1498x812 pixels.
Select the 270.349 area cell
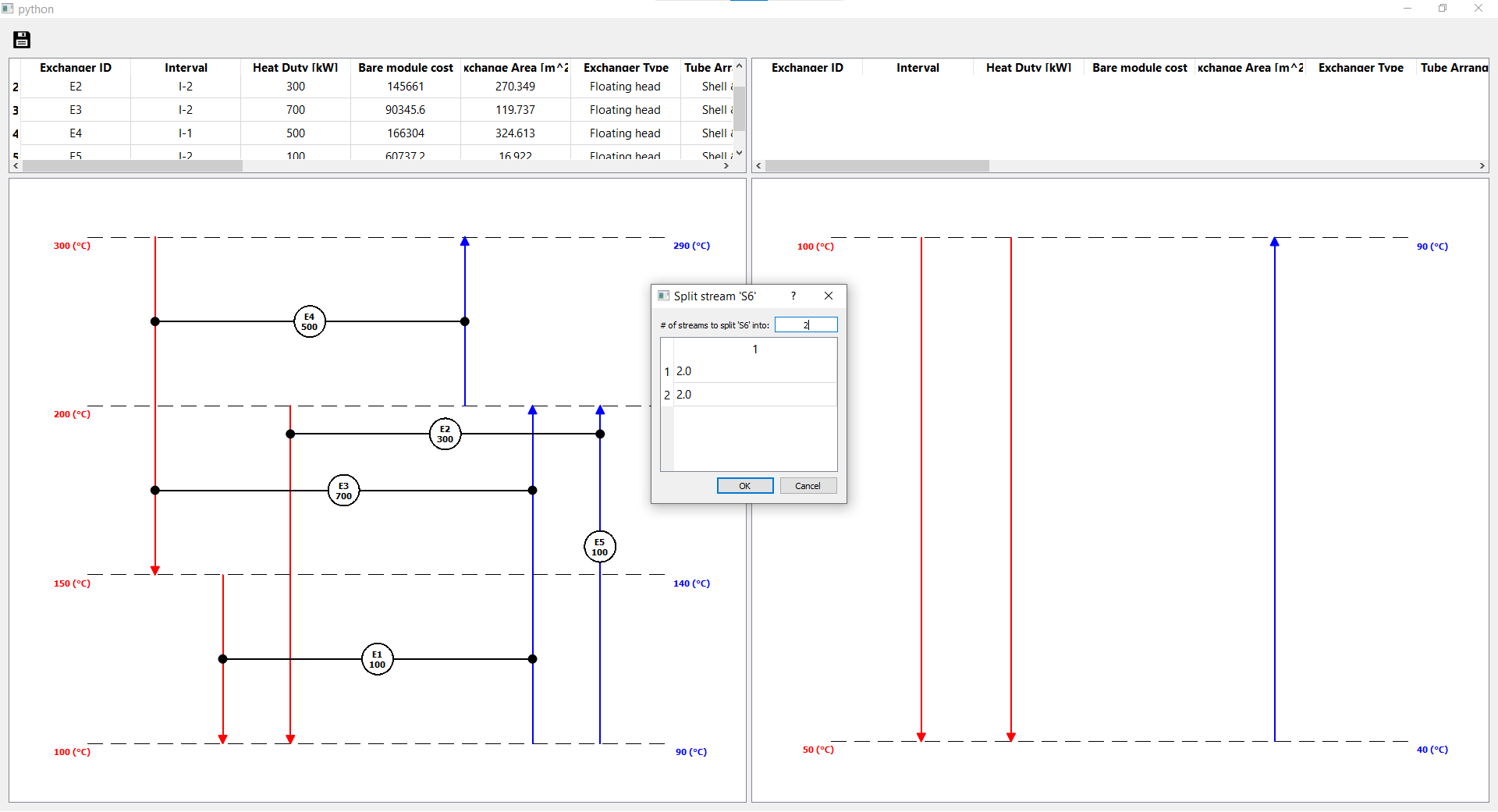516,87
